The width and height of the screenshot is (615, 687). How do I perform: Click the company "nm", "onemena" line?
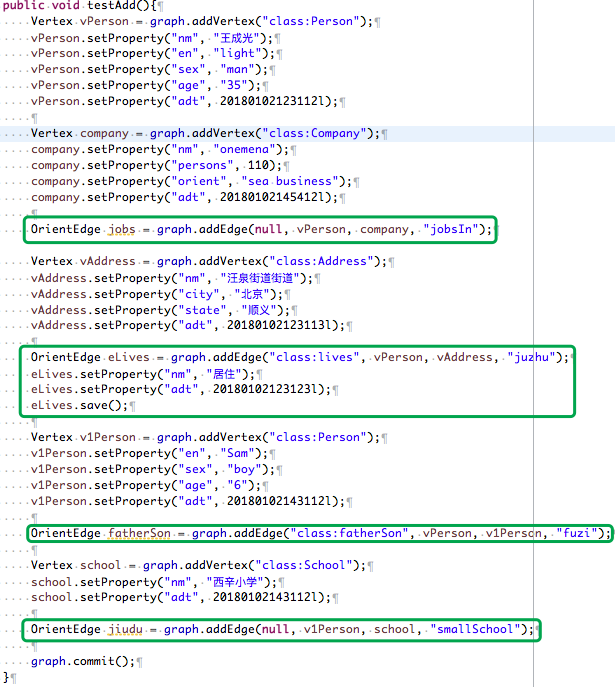159,149
